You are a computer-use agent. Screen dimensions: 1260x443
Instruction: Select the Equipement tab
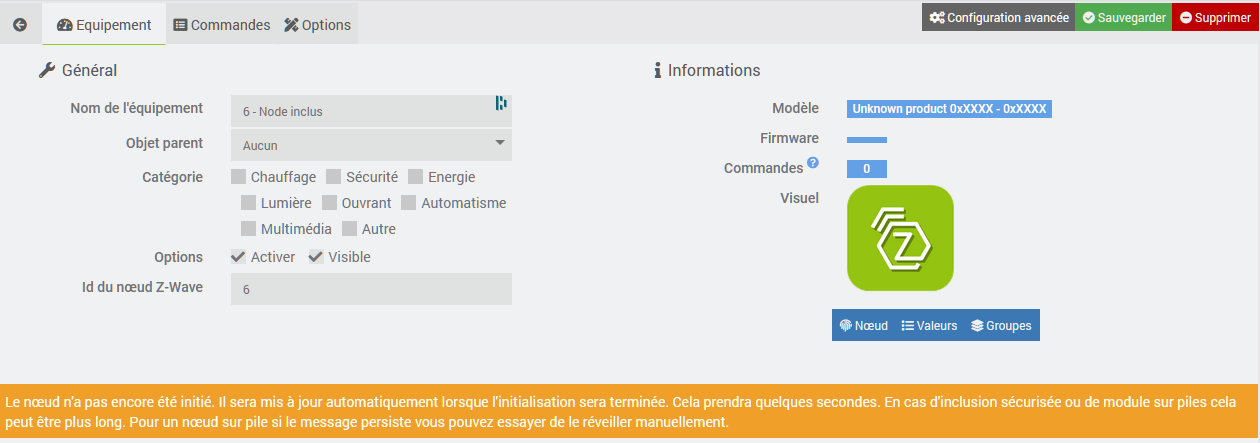click(104, 25)
